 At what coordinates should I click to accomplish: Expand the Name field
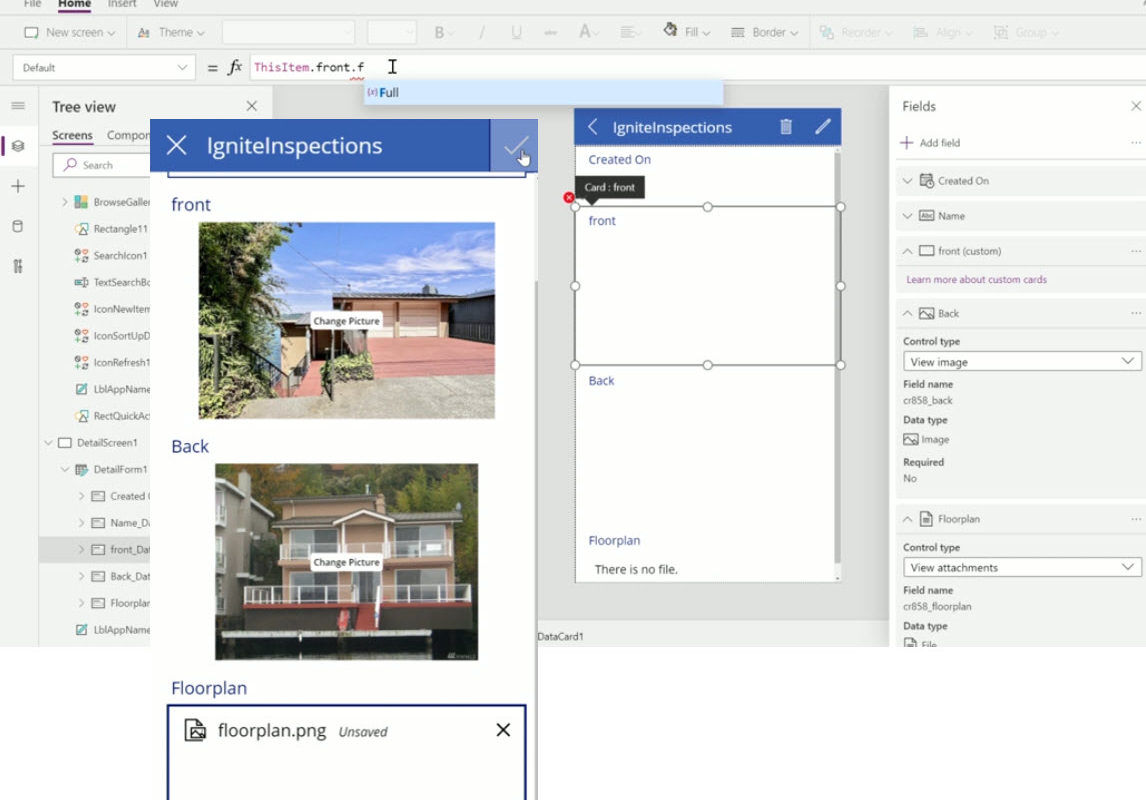tap(907, 216)
